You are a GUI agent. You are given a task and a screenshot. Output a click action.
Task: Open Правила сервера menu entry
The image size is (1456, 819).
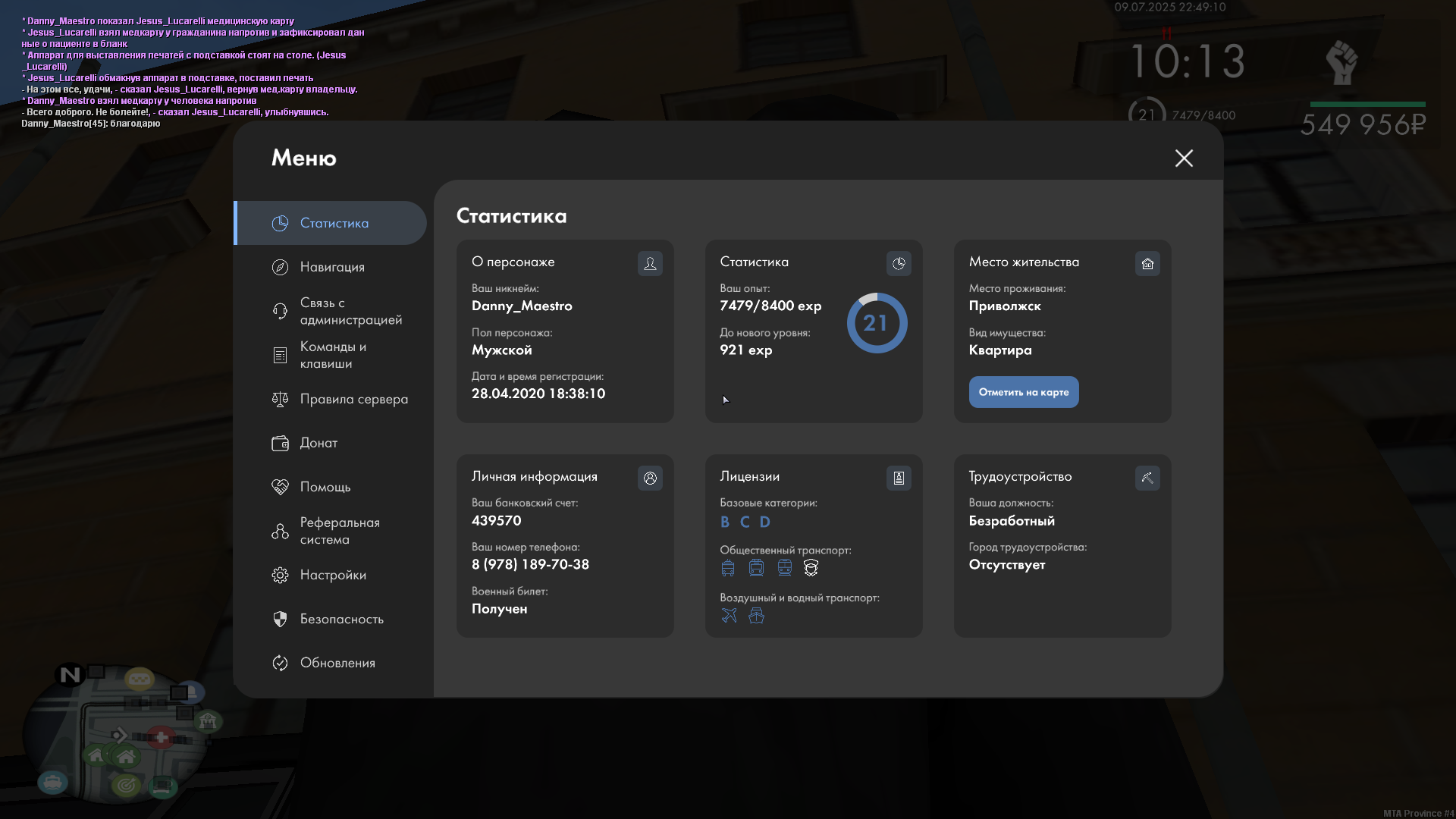pos(331,399)
